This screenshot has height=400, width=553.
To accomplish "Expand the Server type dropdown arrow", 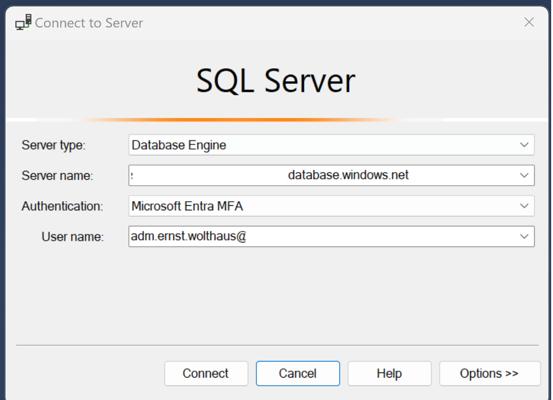I will tap(524, 145).
